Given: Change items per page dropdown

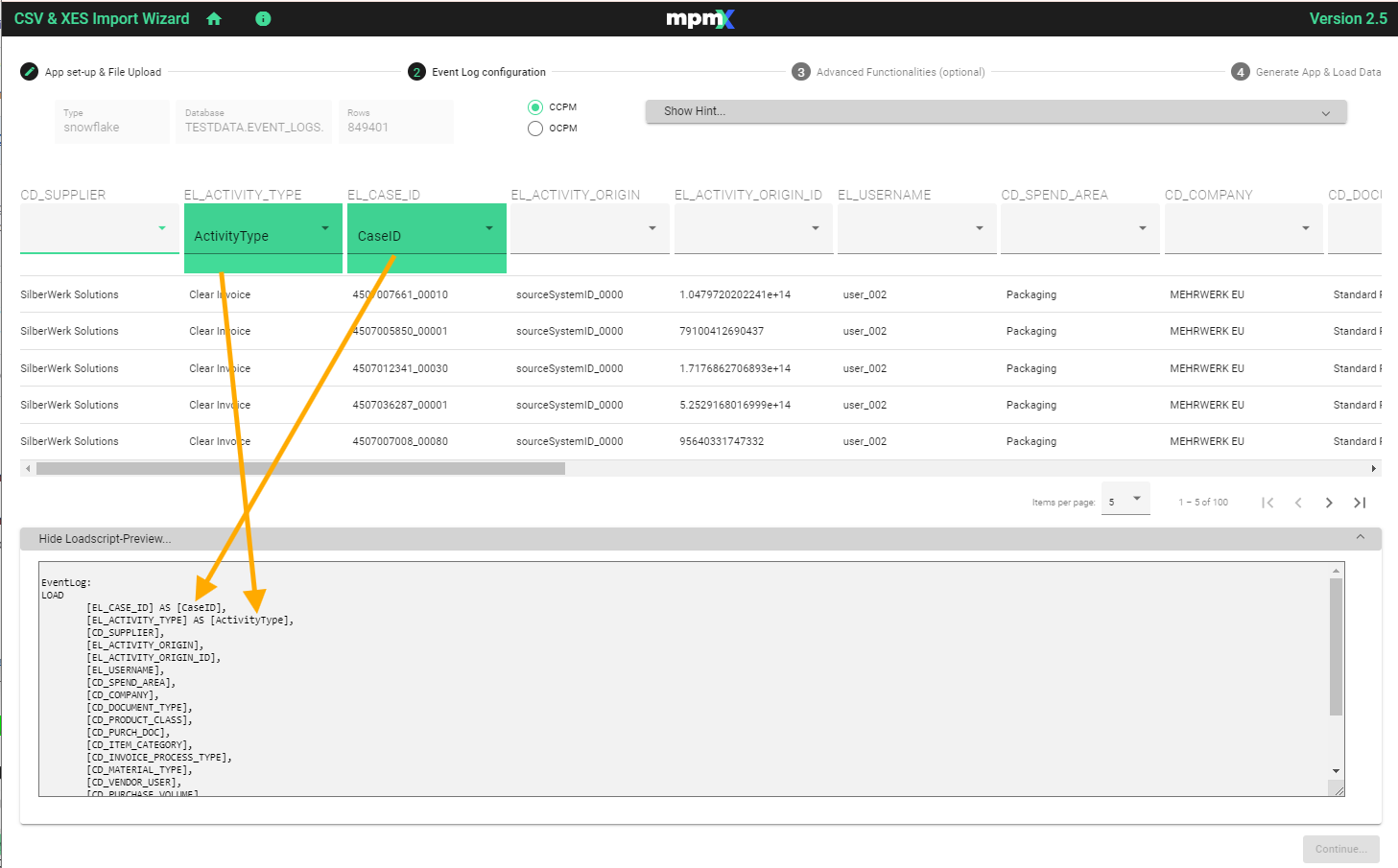Looking at the screenshot, I should pyautogui.click(x=1126, y=501).
